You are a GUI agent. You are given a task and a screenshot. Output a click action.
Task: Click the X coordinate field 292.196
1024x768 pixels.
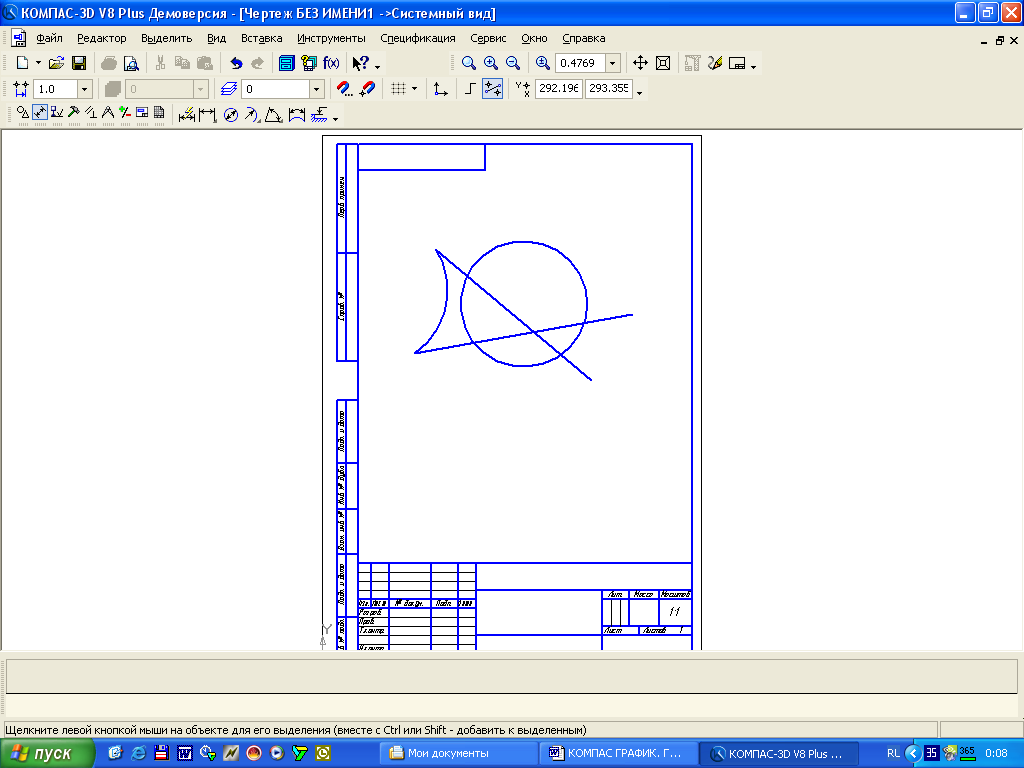pyautogui.click(x=558, y=88)
